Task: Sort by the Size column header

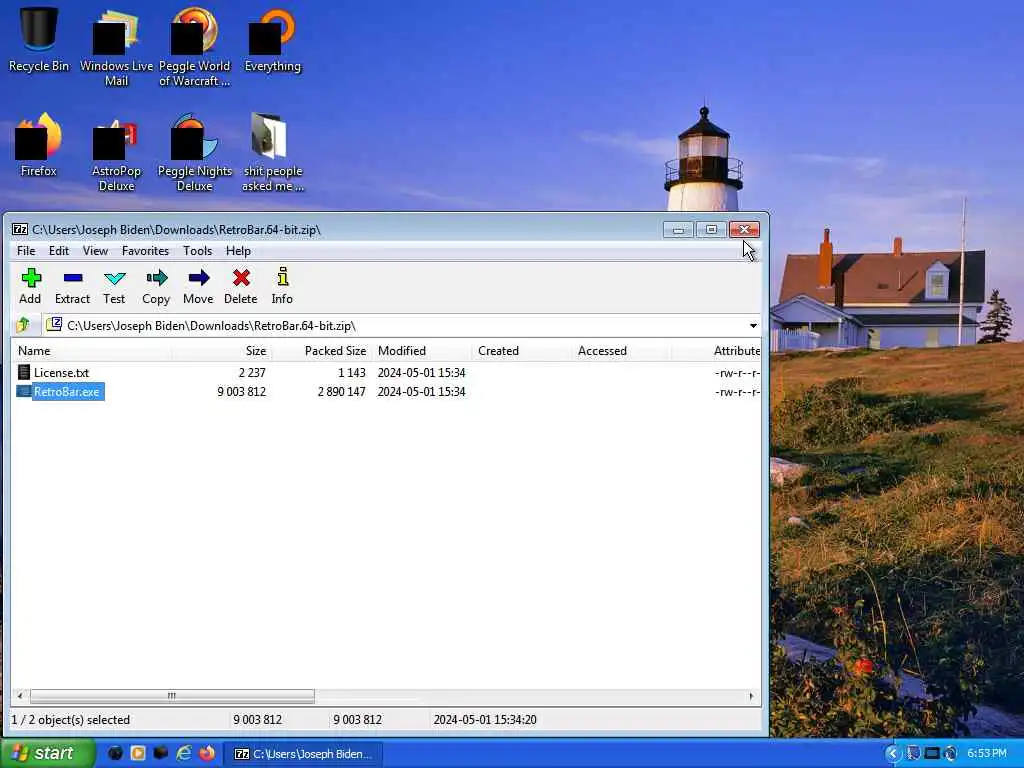Action: [x=222, y=351]
